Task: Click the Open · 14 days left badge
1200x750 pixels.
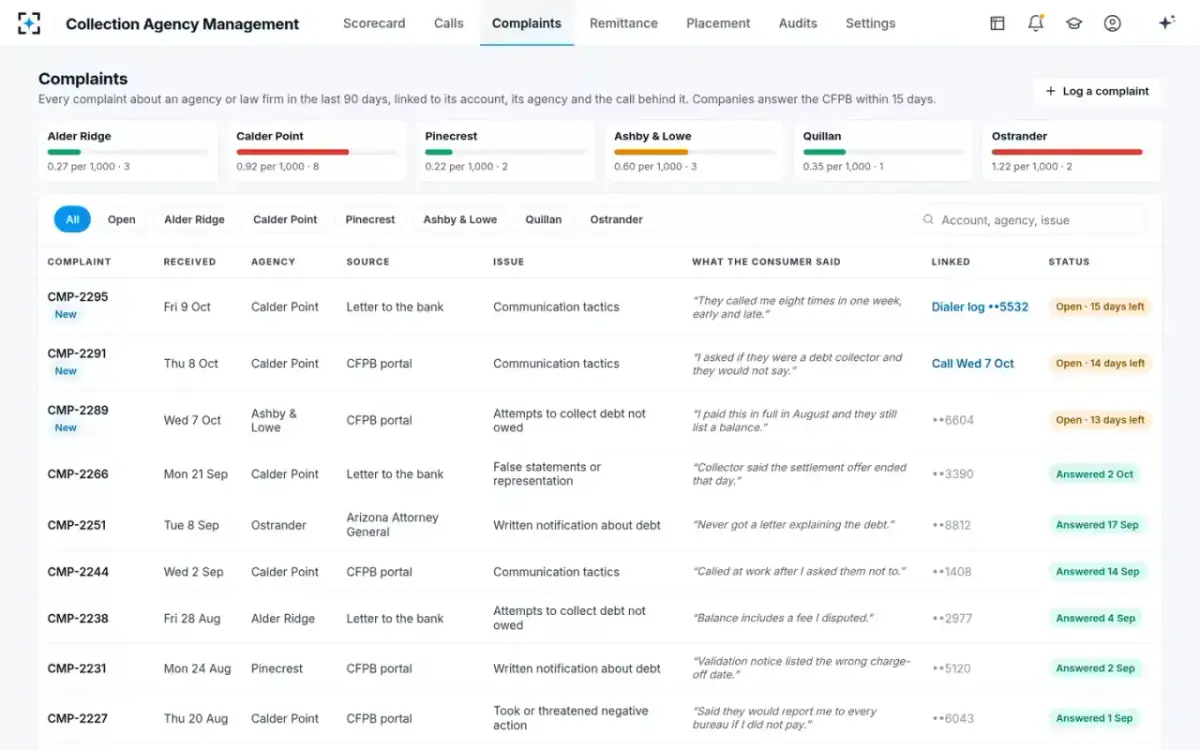Action: point(1100,364)
